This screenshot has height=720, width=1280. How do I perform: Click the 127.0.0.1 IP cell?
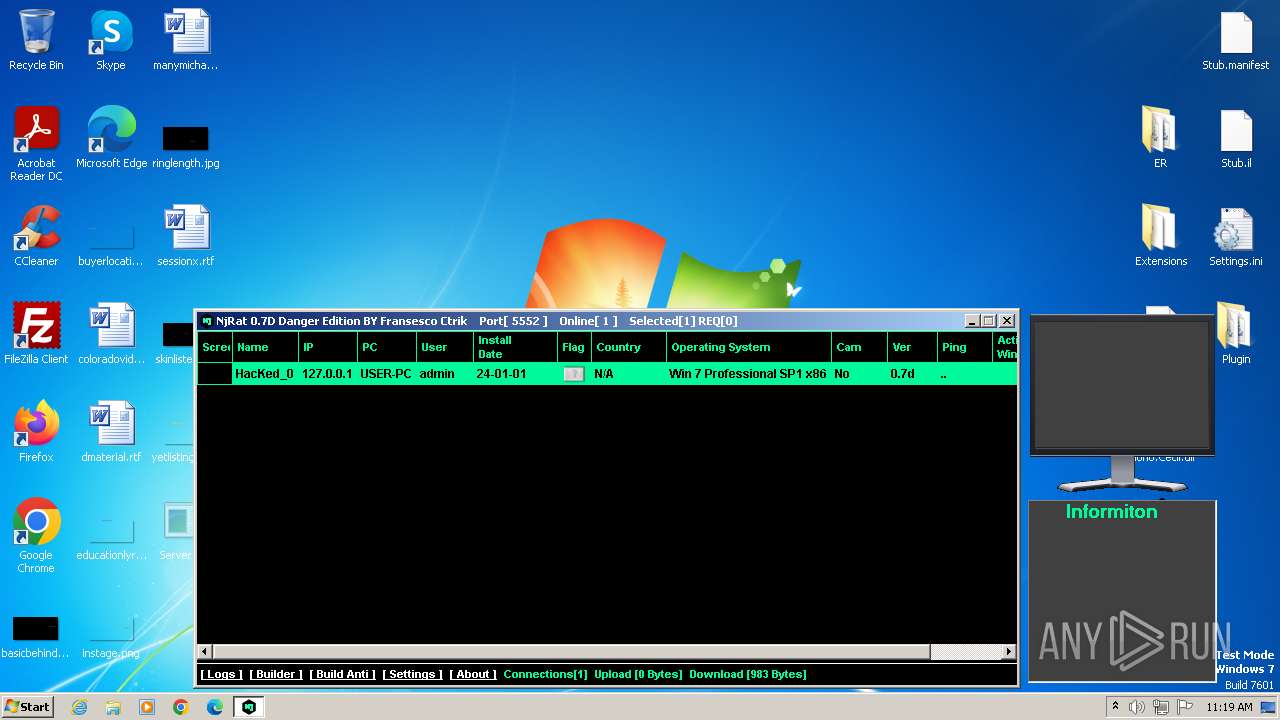327,374
